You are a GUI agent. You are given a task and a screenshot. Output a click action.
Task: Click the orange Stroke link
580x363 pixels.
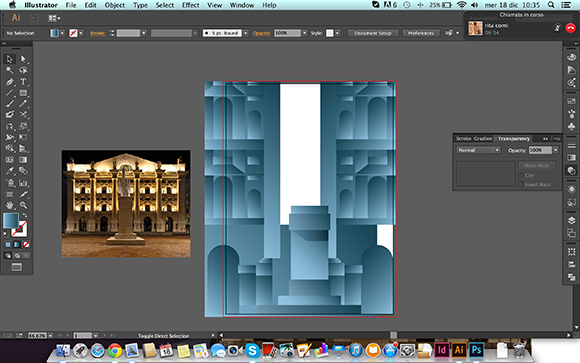(x=97, y=33)
